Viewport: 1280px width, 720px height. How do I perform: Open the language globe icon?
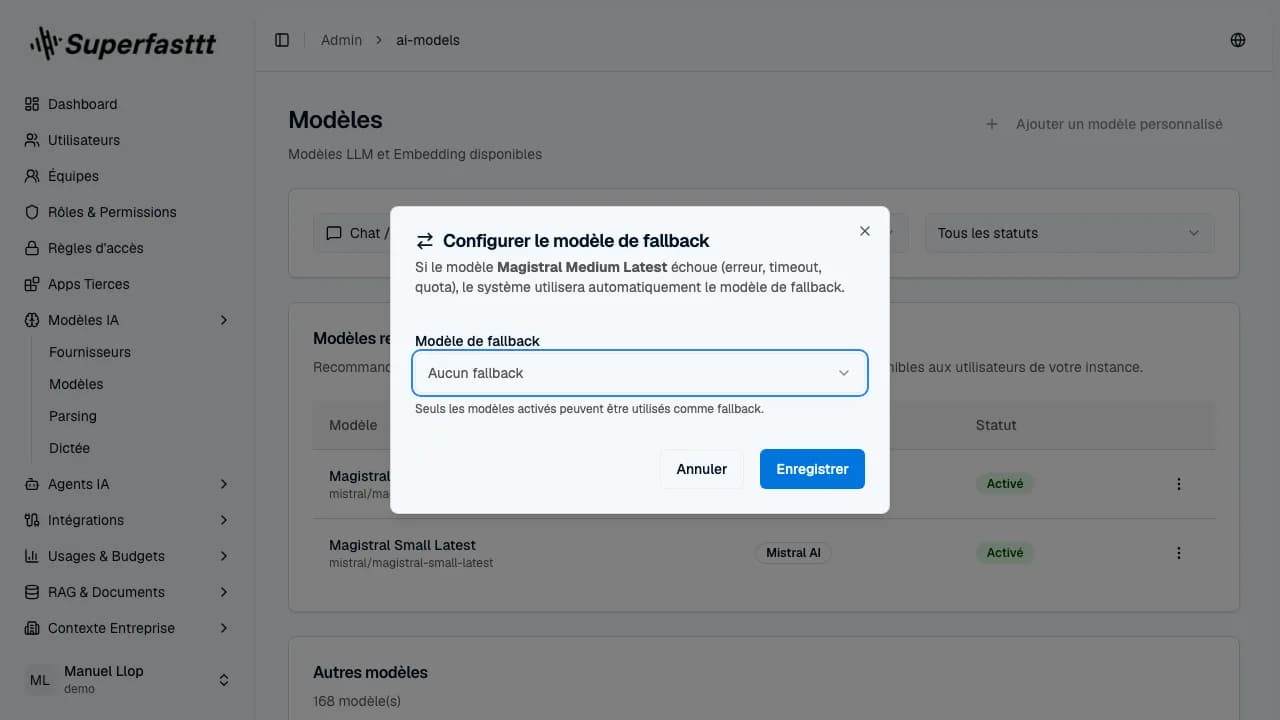1238,40
